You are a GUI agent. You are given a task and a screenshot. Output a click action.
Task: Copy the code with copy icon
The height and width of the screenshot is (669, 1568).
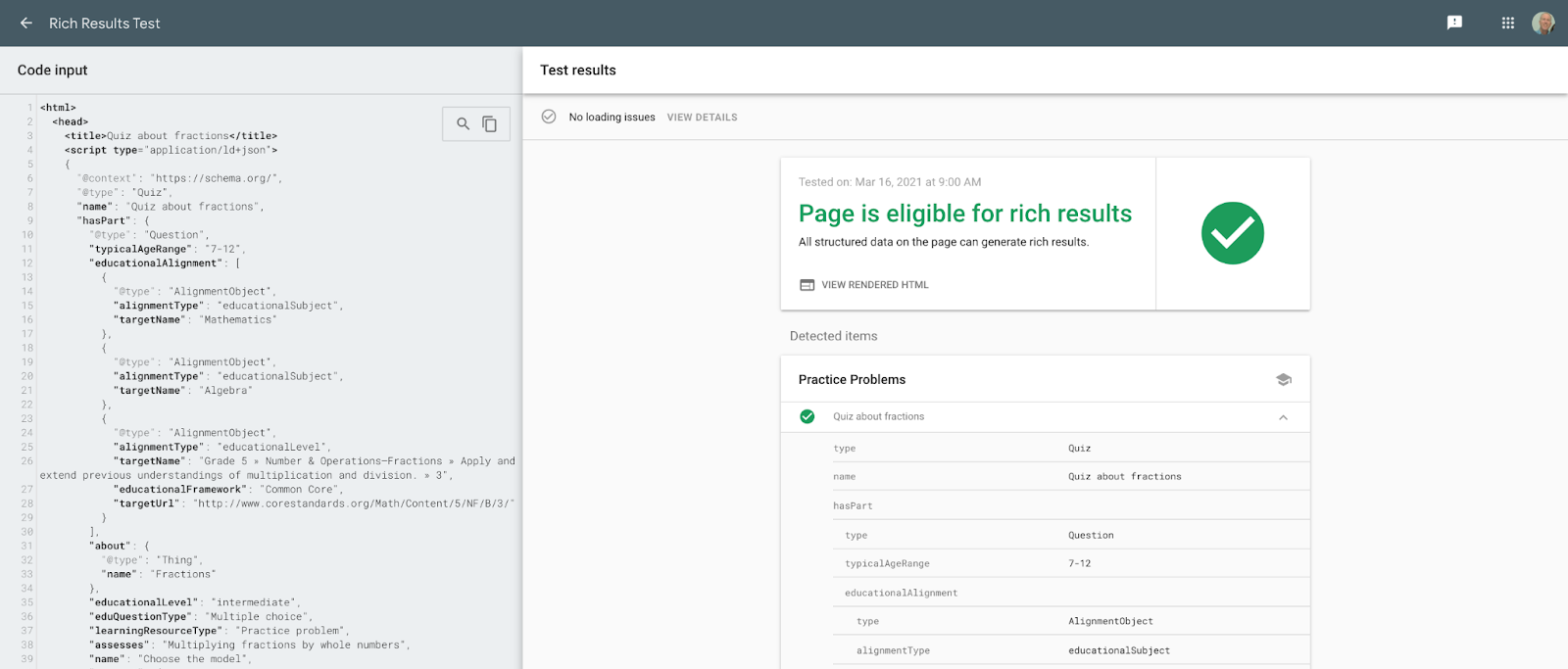click(490, 123)
